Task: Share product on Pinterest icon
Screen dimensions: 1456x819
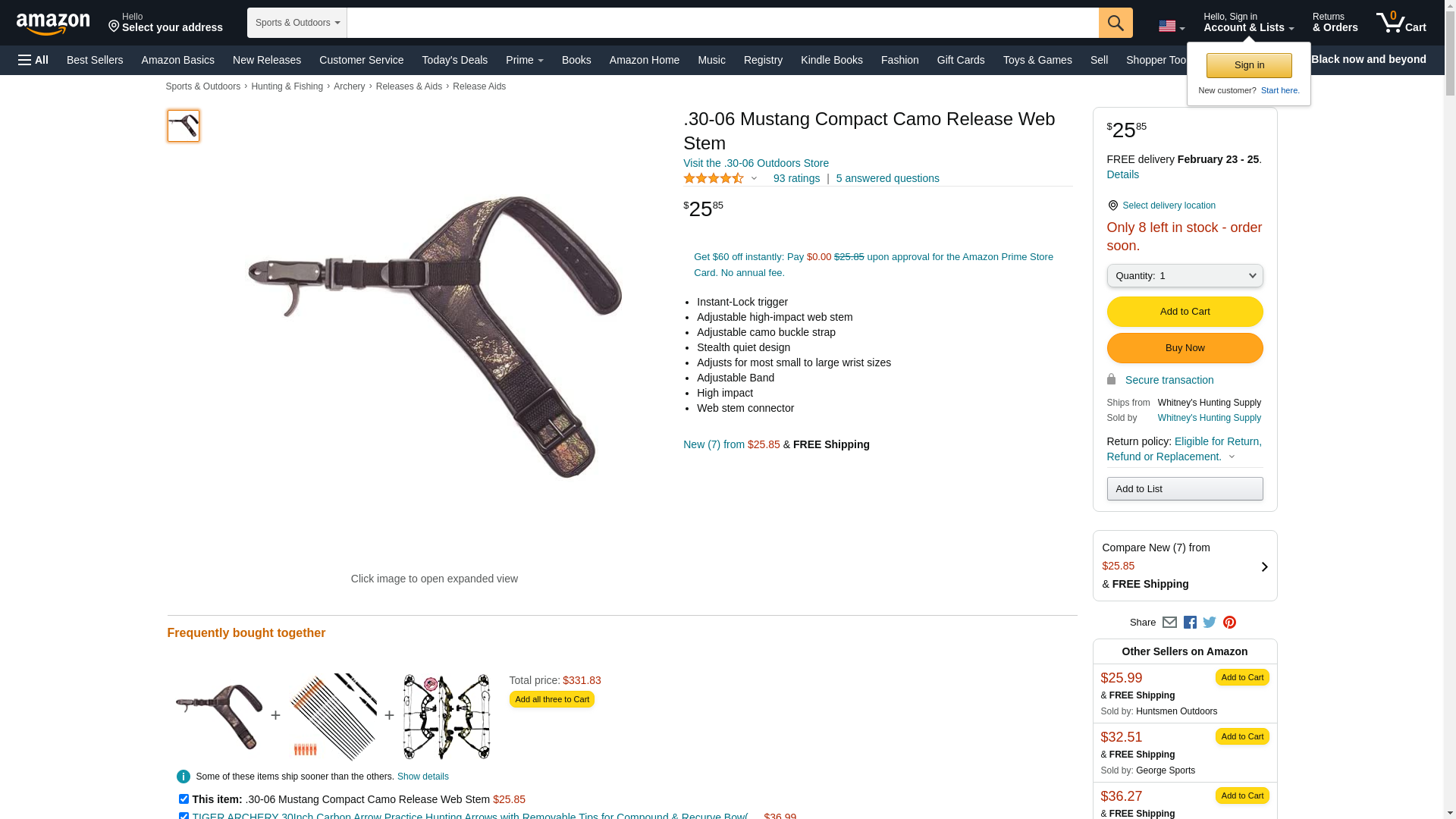Action: (1229, 623)
